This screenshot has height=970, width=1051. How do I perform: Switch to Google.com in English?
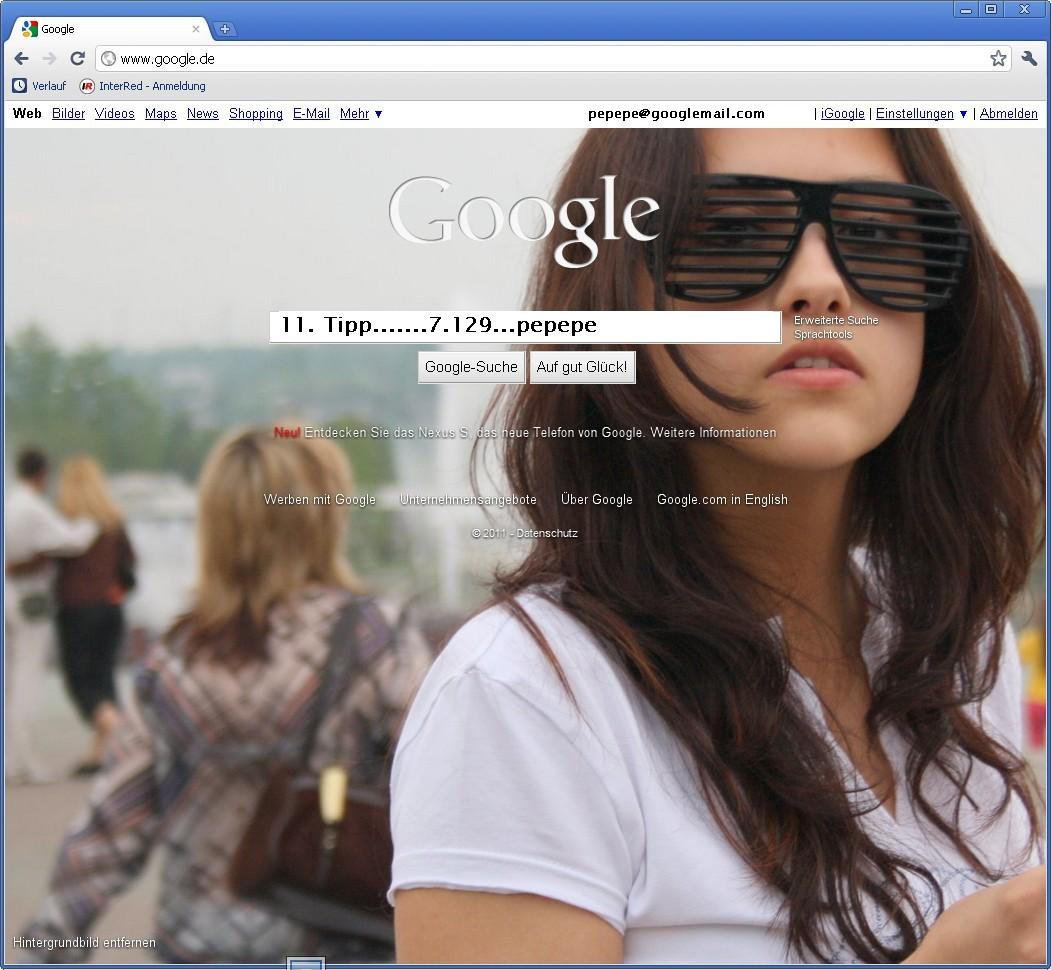722,499
